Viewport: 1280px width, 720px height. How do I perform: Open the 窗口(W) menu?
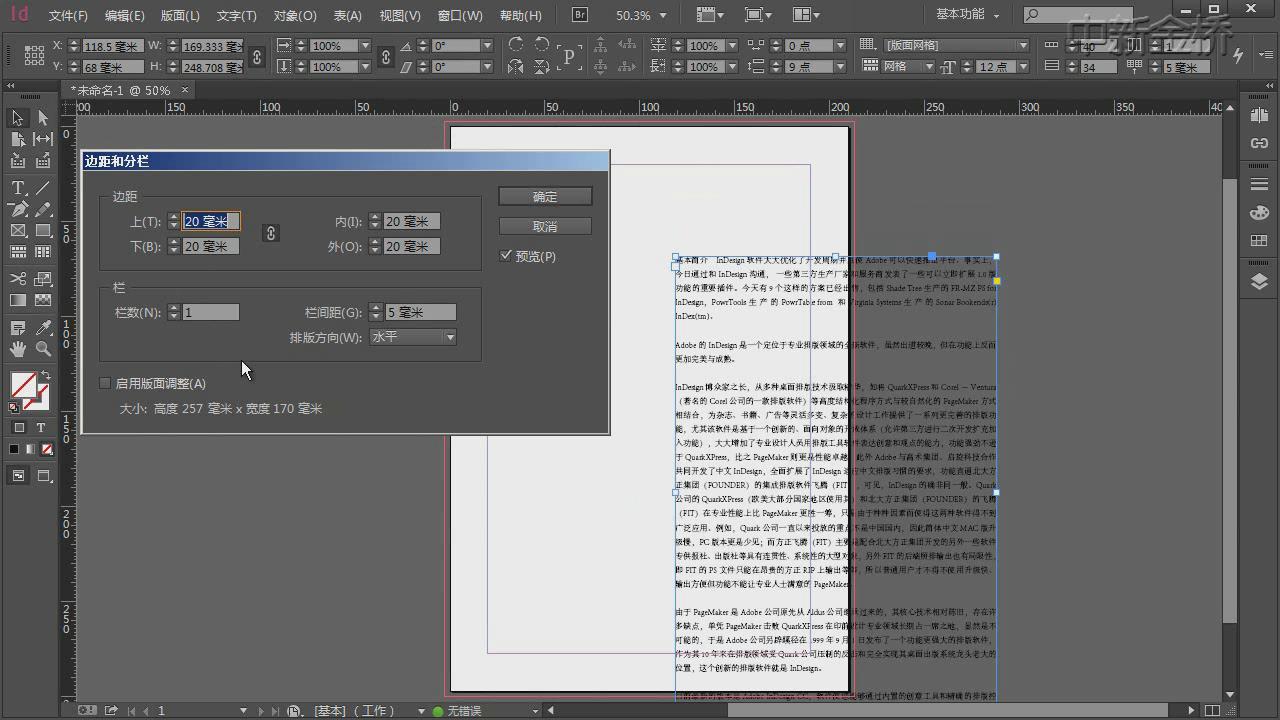pyautogui.click(x=460, y=16)
